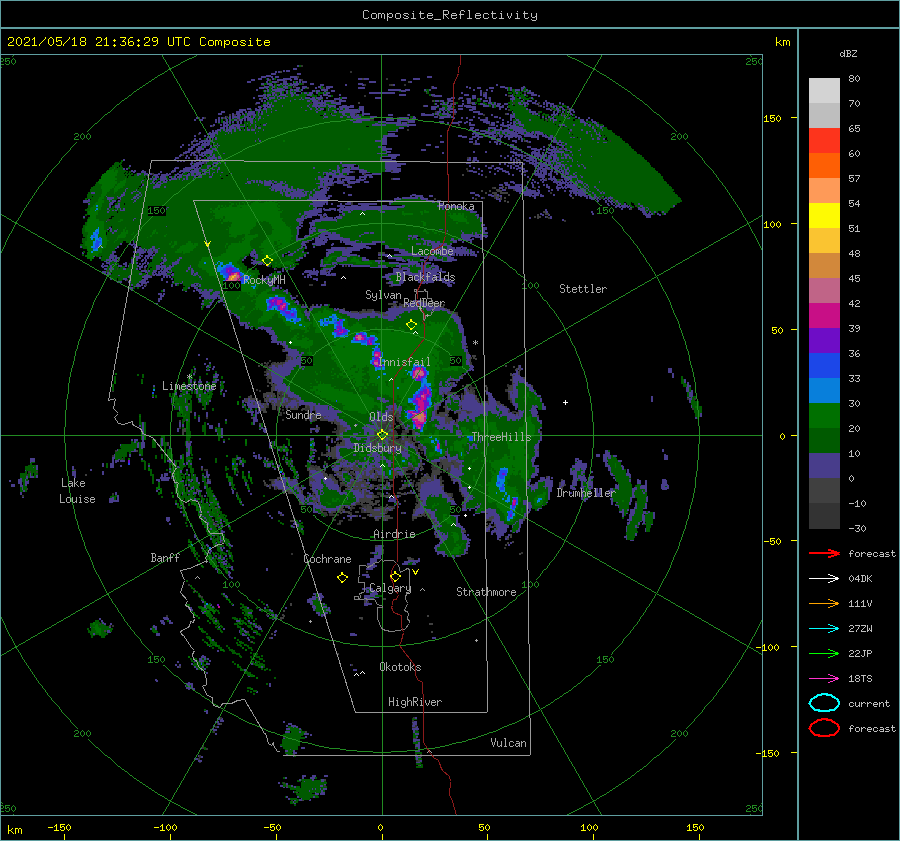Click the Ponoka label

click(x=456, y=206)
